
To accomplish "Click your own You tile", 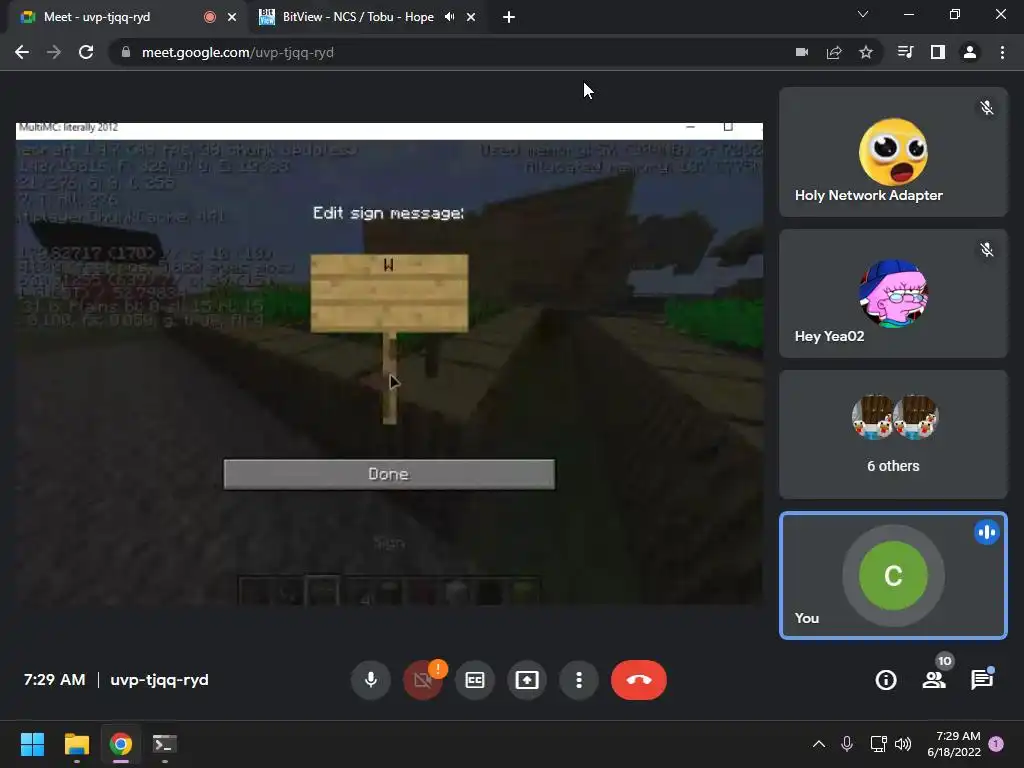I will [893, 575].
